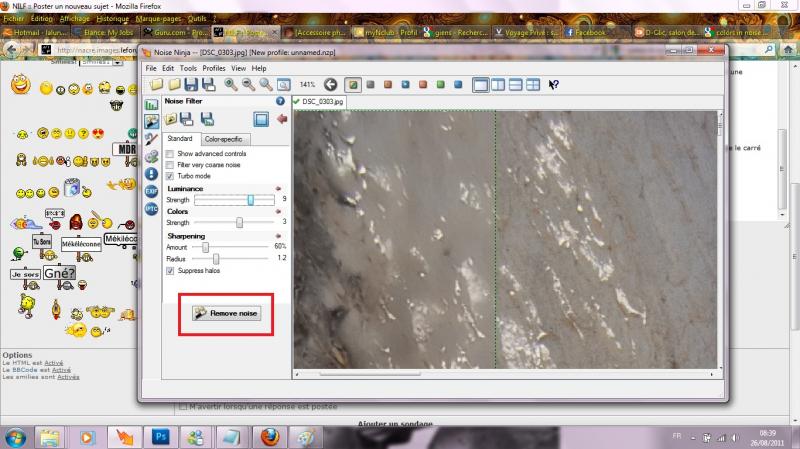Click the Sharpening Radius slider handle
This screenshot has height=449, width=800.
coord(216,259)
